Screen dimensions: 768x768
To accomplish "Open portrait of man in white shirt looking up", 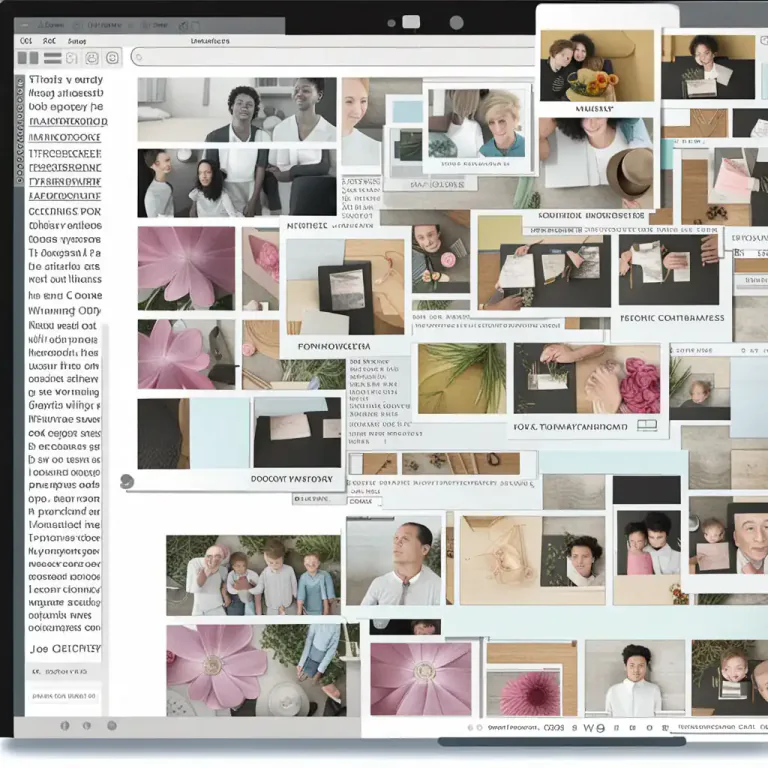I will point(393,561).
